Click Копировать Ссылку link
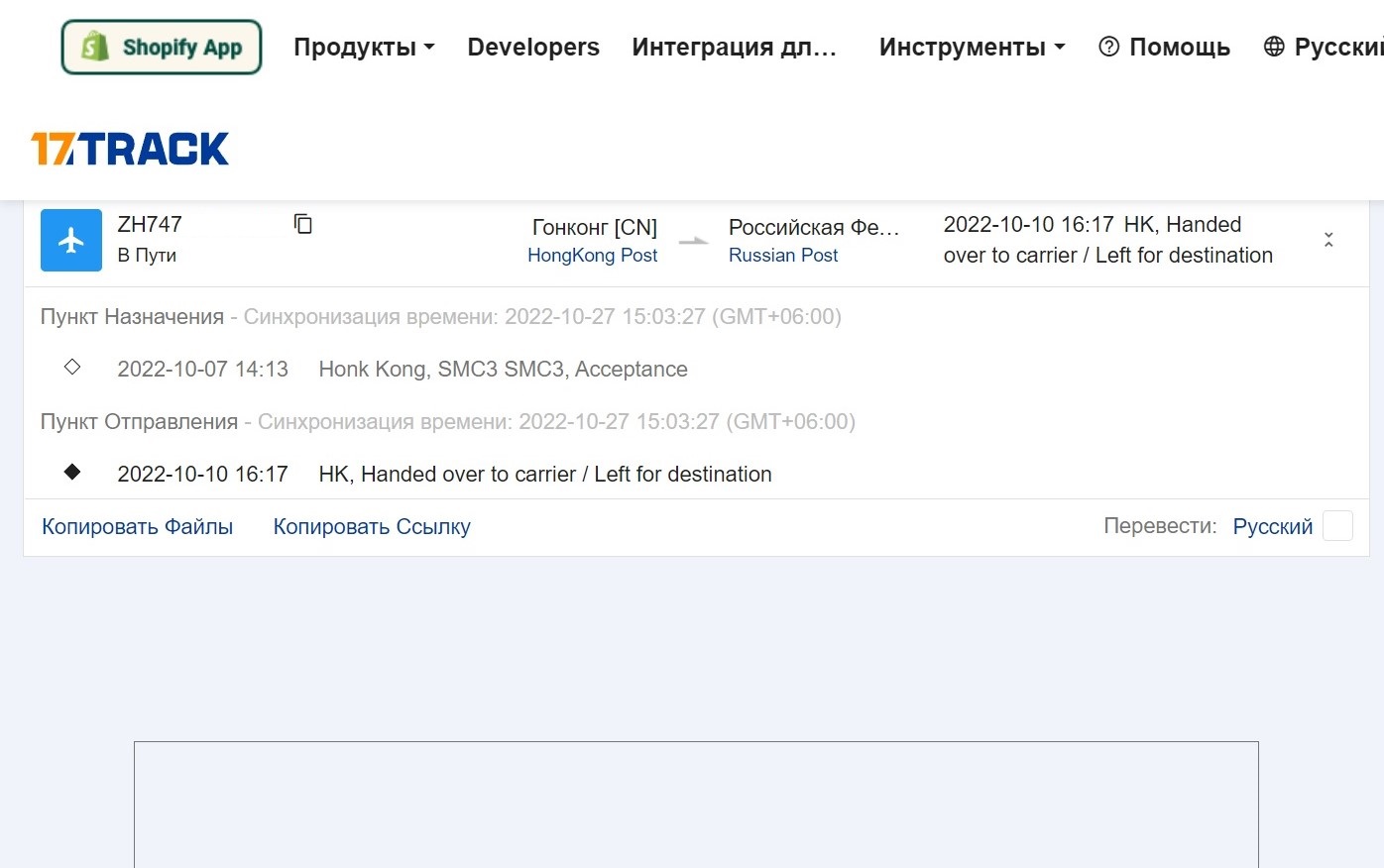Image resolution: width=1384 pixels, height=868 pixels. tap(372, 527)
